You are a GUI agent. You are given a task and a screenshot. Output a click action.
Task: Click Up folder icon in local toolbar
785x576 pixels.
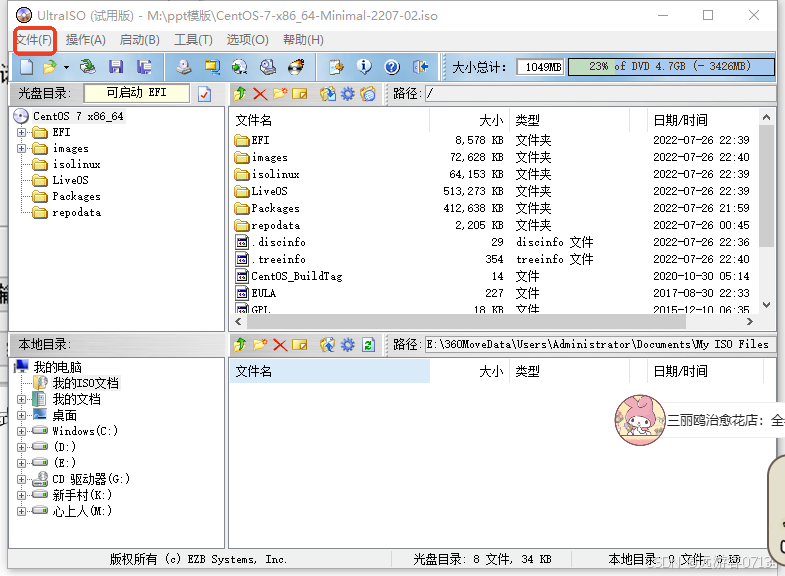(x=240, y=345)
